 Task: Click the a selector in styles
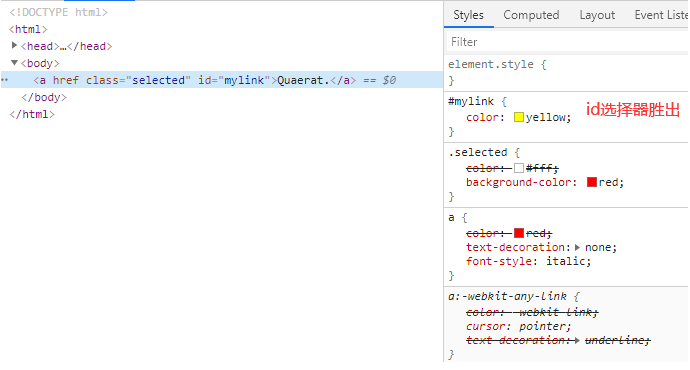(x=451, y=217)
